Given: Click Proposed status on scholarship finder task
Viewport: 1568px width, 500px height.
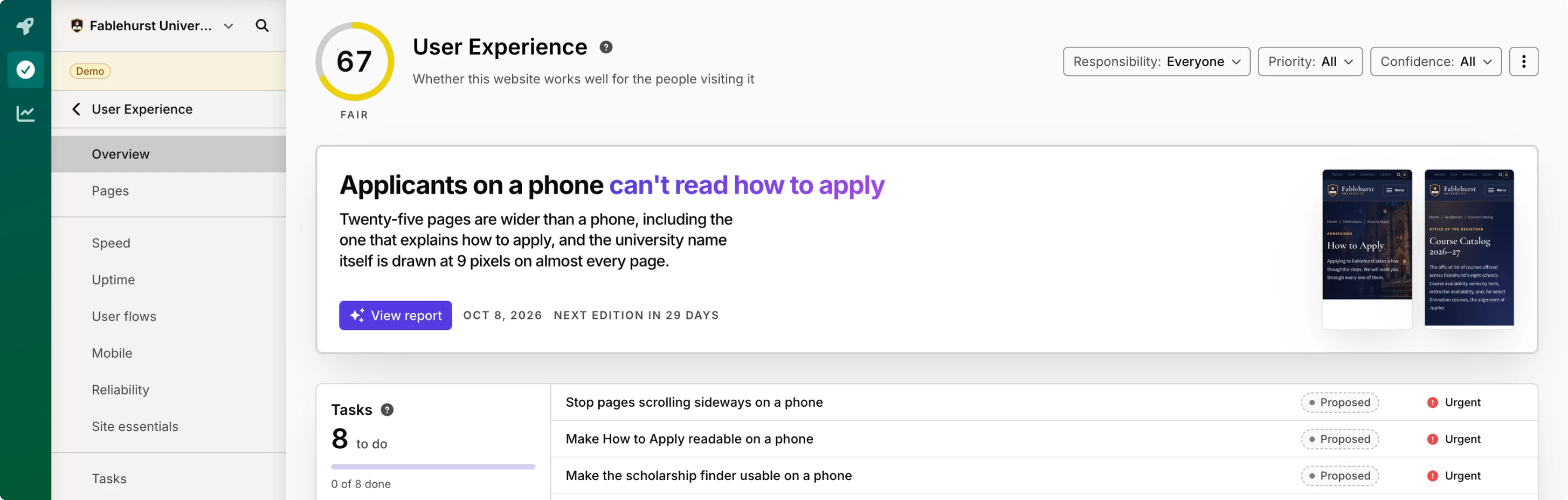Looking at the screenshot, I should pyautogui.click(x=1339, y=475).
